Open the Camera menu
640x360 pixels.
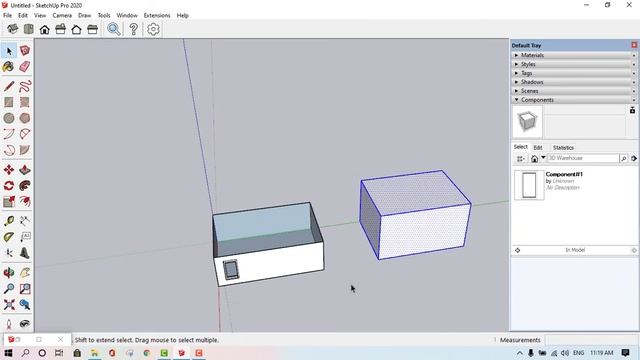(62, 15)
